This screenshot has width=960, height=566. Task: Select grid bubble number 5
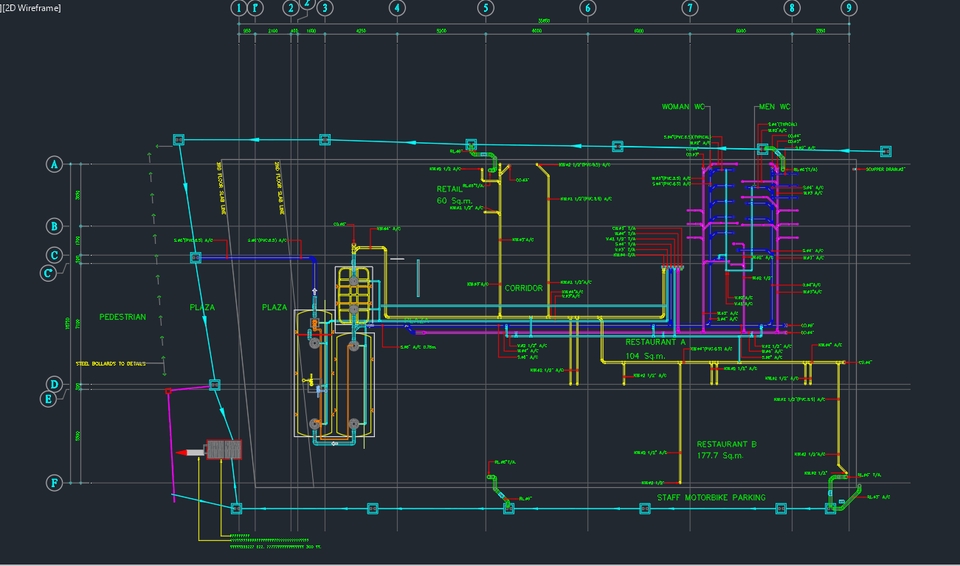[x=486, y=8]
